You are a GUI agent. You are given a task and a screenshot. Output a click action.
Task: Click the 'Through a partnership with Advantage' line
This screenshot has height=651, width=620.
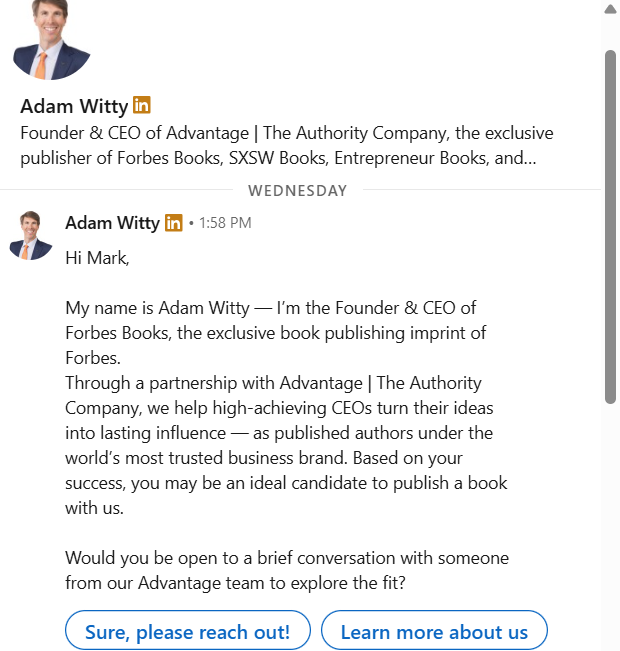click(273, 383)
